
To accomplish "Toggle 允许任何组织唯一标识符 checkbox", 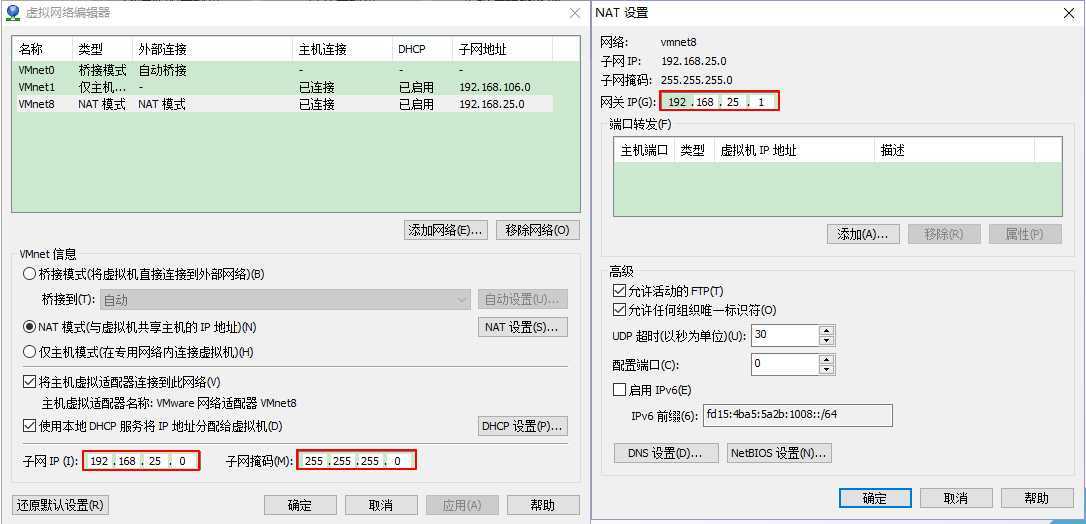I will pos(619,310).
